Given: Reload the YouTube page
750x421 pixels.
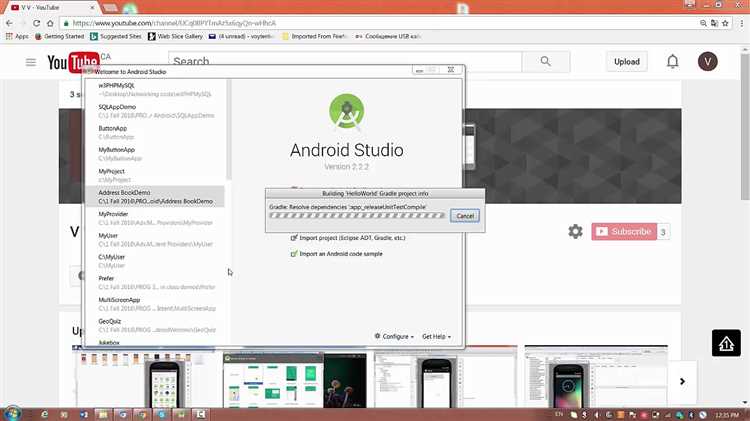Looking at the screenshot, I should click(x=36, y=23).
